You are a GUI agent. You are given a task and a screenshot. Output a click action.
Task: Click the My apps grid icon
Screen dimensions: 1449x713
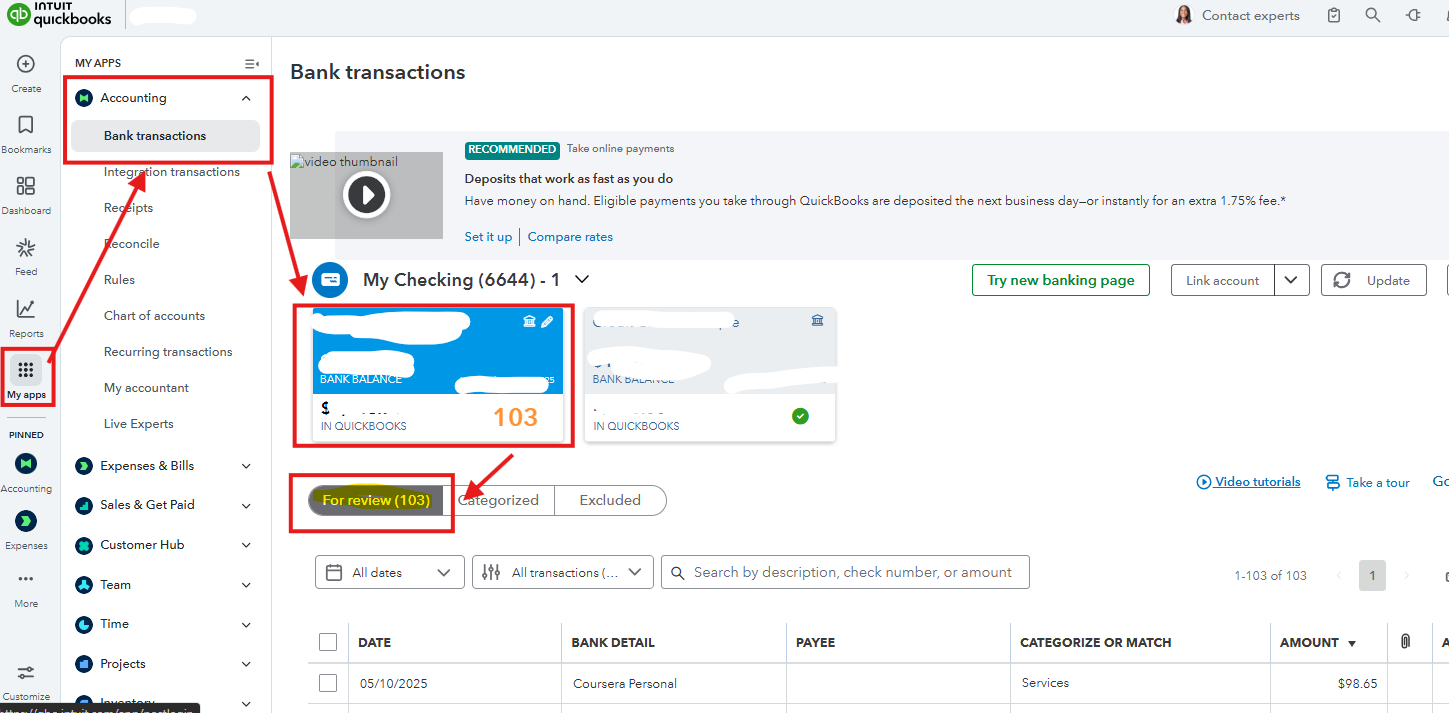[26, 370]
